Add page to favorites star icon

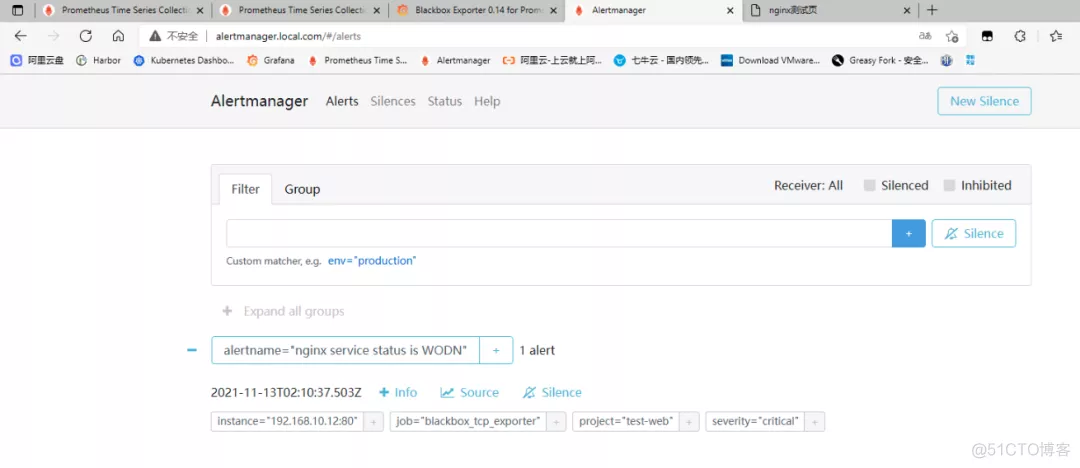(x=952, y=36)
